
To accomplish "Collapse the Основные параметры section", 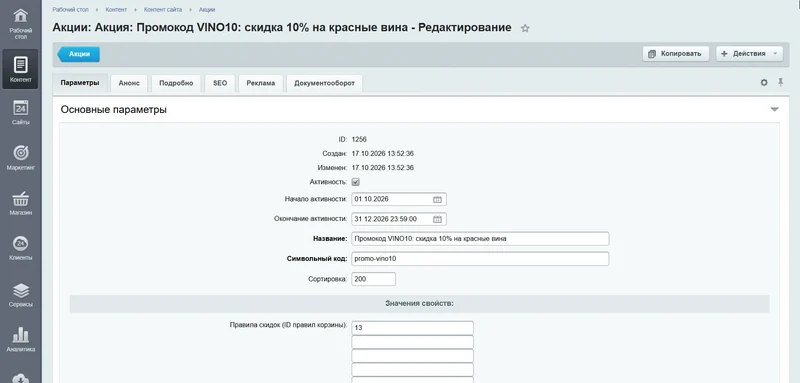I will (774, 110).
